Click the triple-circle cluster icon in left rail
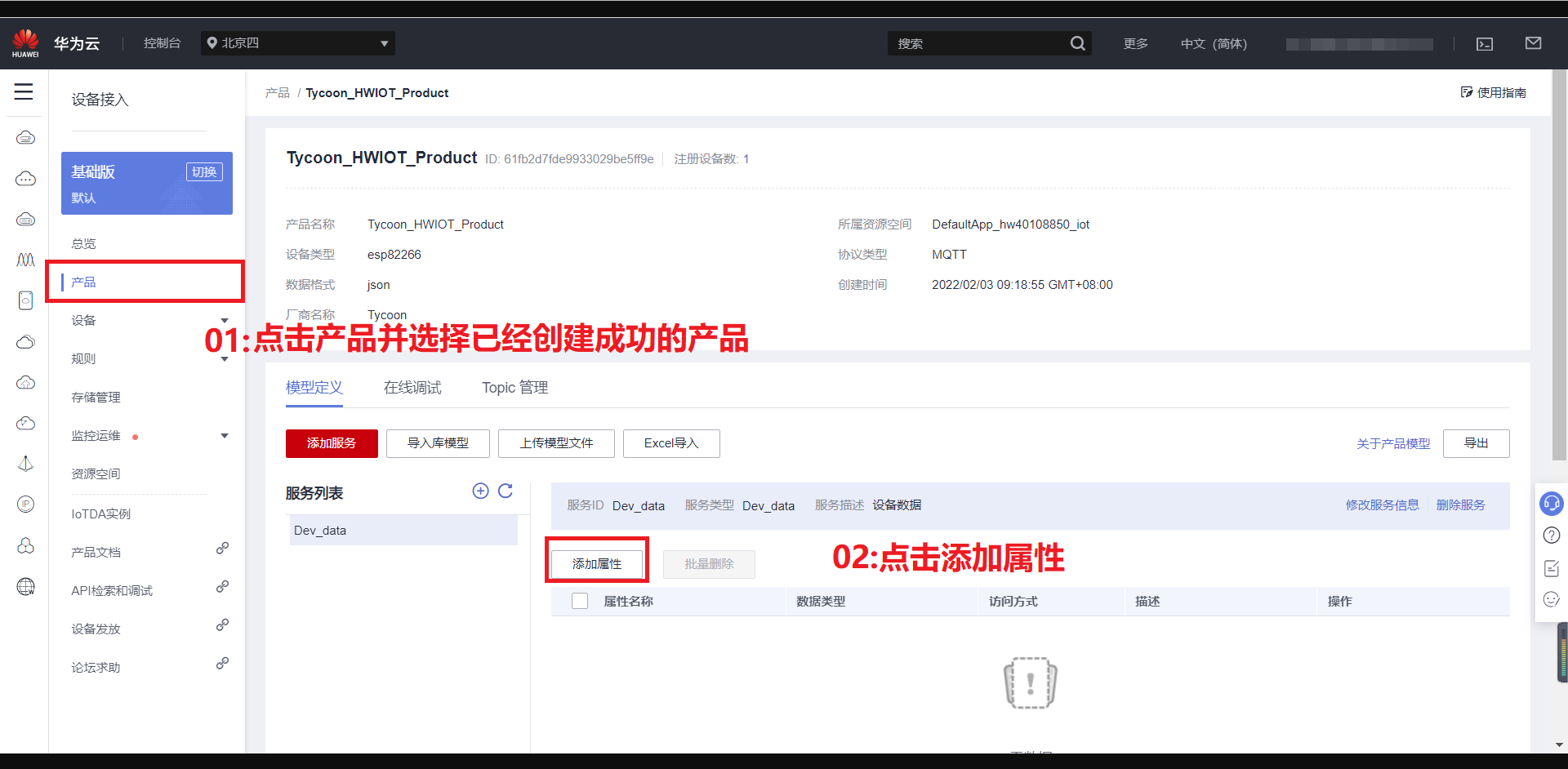This screenshot has width=1568, height=769. (25, 545)
